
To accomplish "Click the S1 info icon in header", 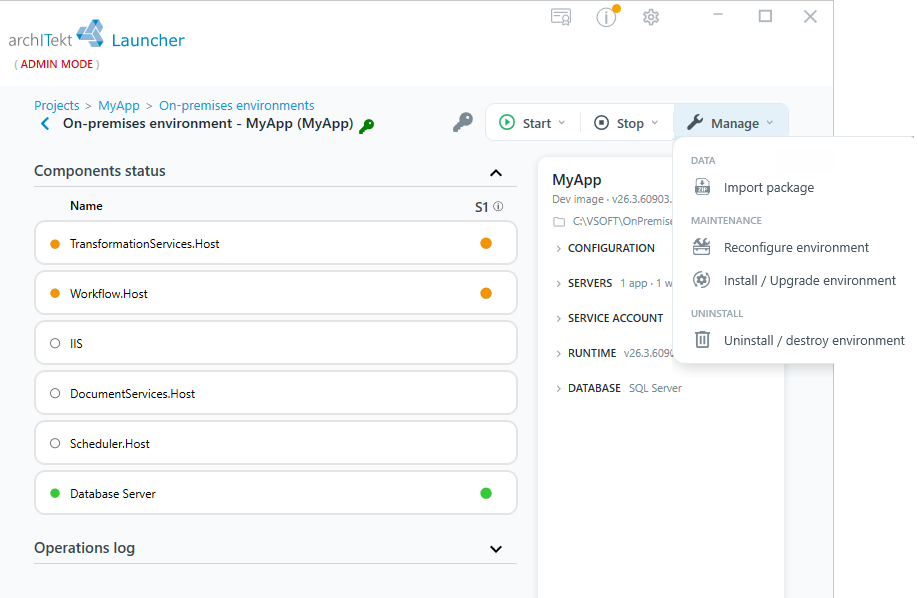I will click(x=498, y=206).
